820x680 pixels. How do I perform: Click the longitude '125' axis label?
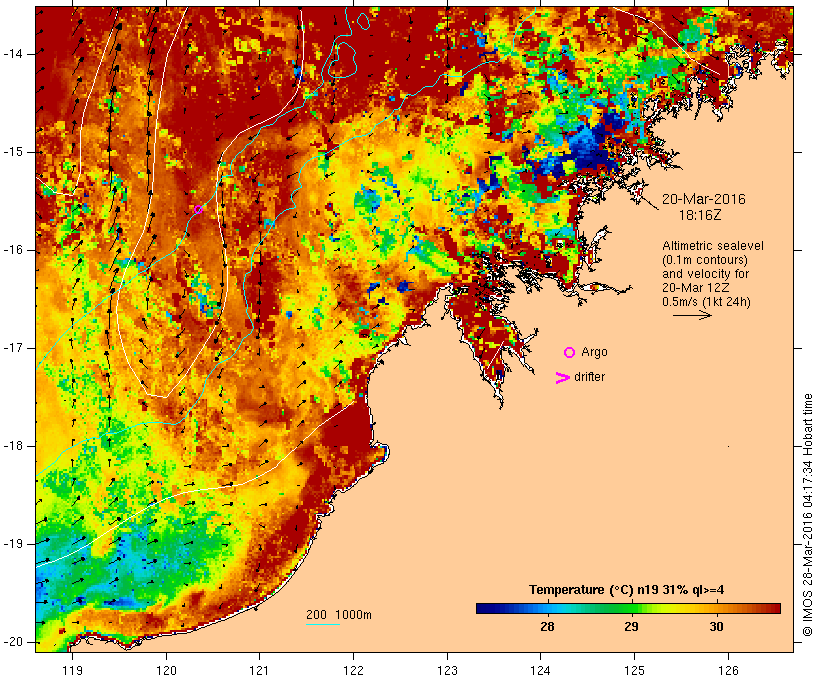click(x=635, y=670)
